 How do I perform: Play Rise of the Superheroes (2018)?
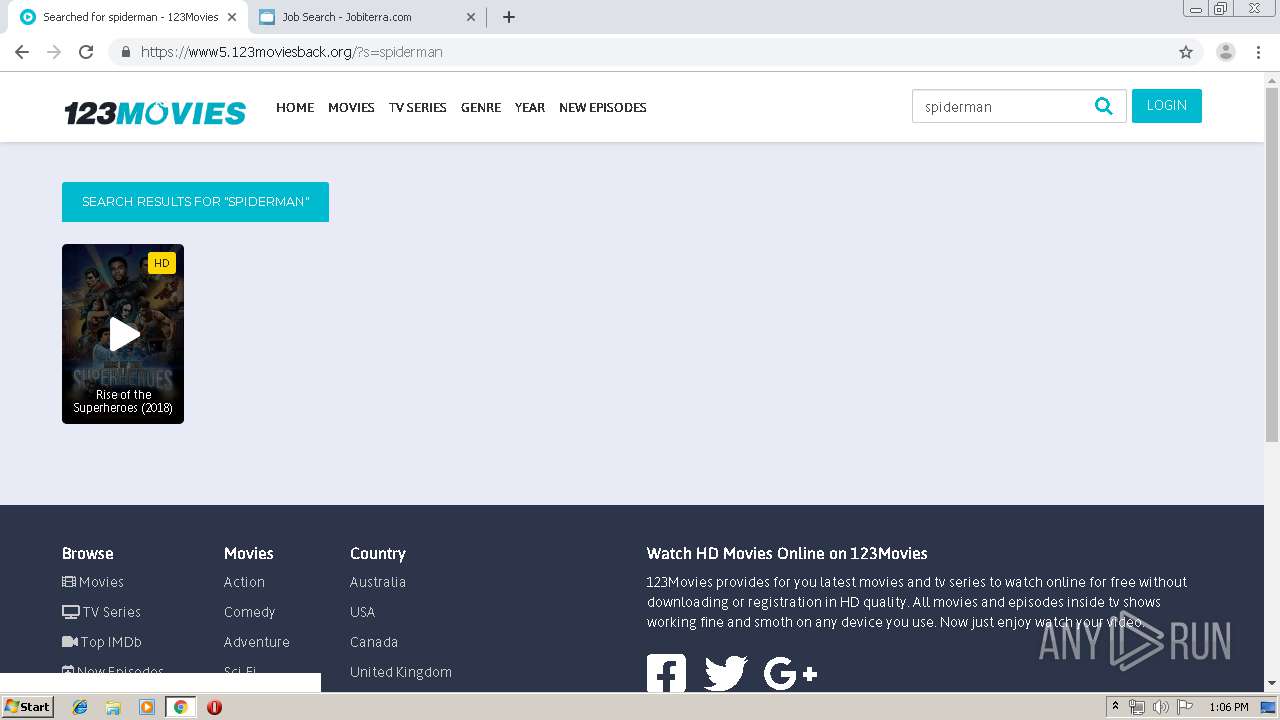pos(124,335)
